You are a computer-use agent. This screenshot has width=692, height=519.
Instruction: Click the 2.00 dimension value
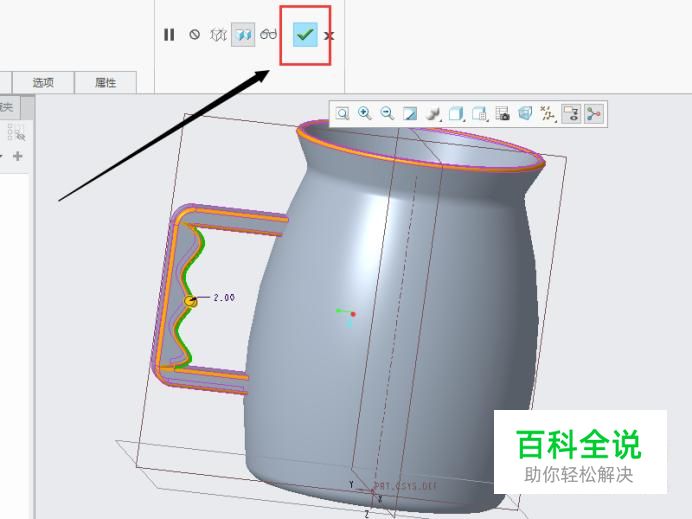click(x=224, y=298)
